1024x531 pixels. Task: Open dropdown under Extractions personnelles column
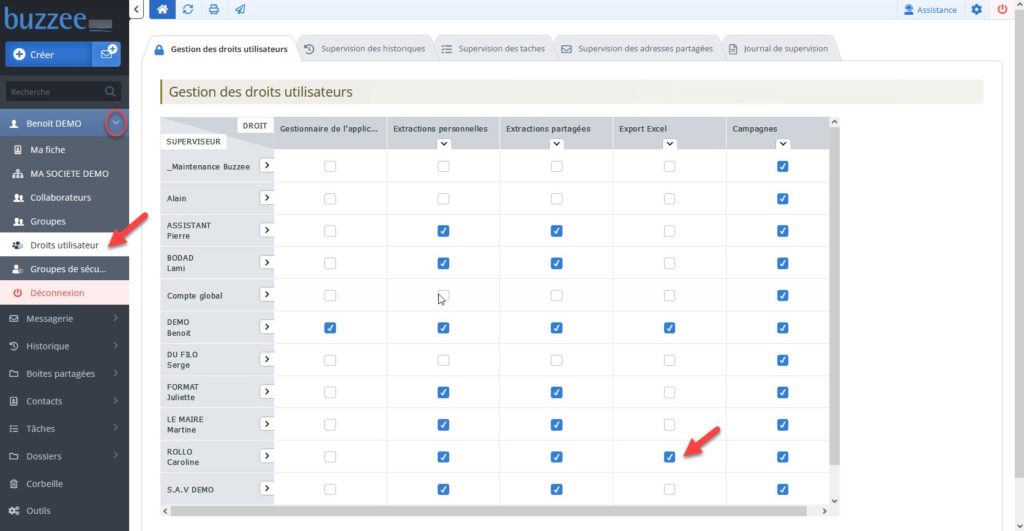point(443,144)
